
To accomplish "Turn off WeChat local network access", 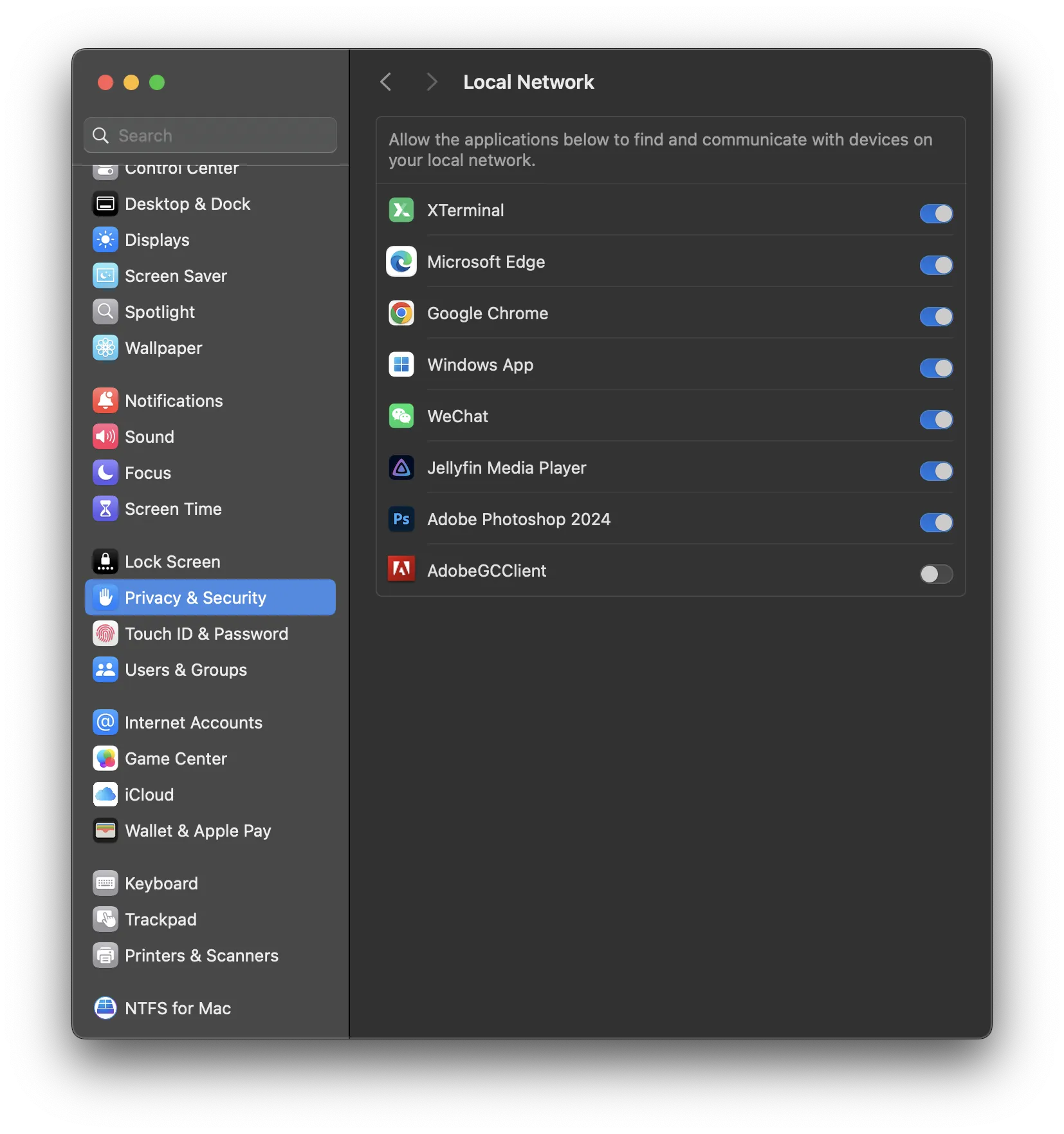I will pos(936,420).
